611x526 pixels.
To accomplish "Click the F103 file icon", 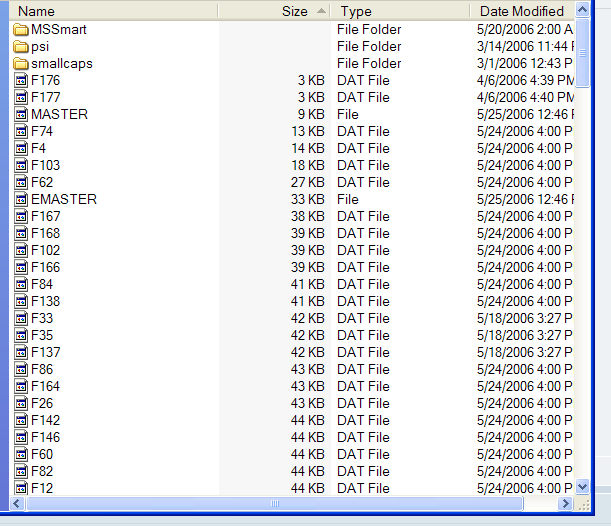I will (21, 166).
